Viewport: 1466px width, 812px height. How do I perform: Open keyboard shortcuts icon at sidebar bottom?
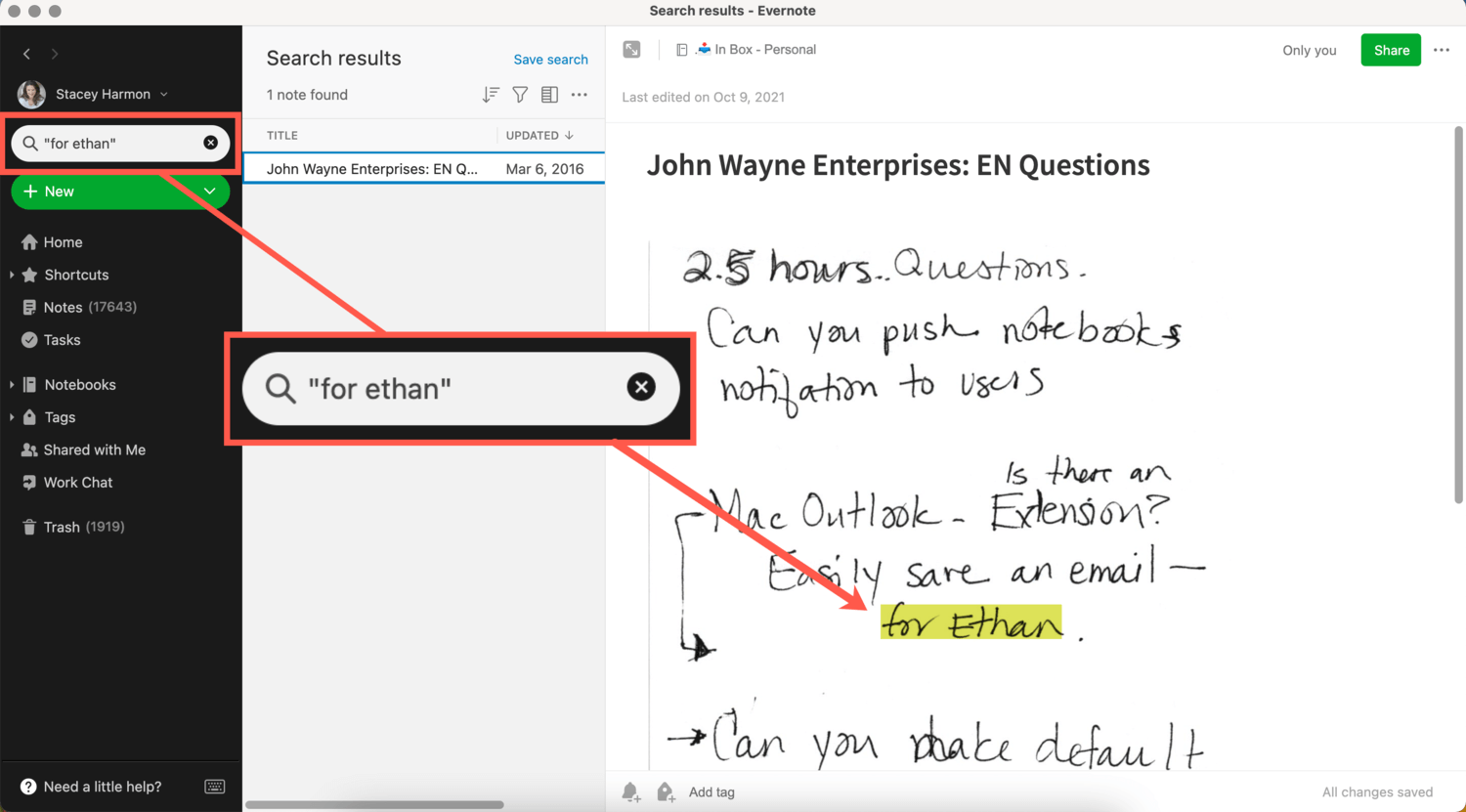215,787
